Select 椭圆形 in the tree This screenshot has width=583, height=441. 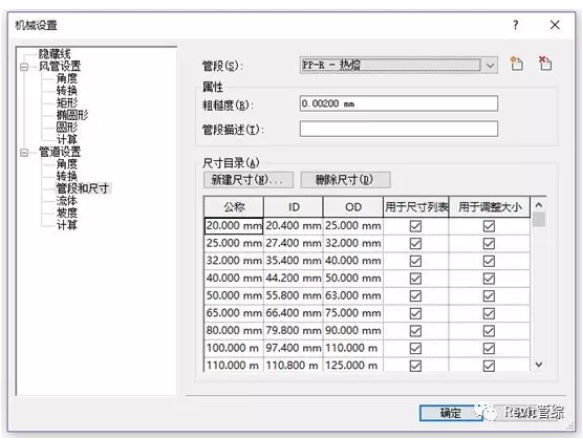[x=72, y=115]
